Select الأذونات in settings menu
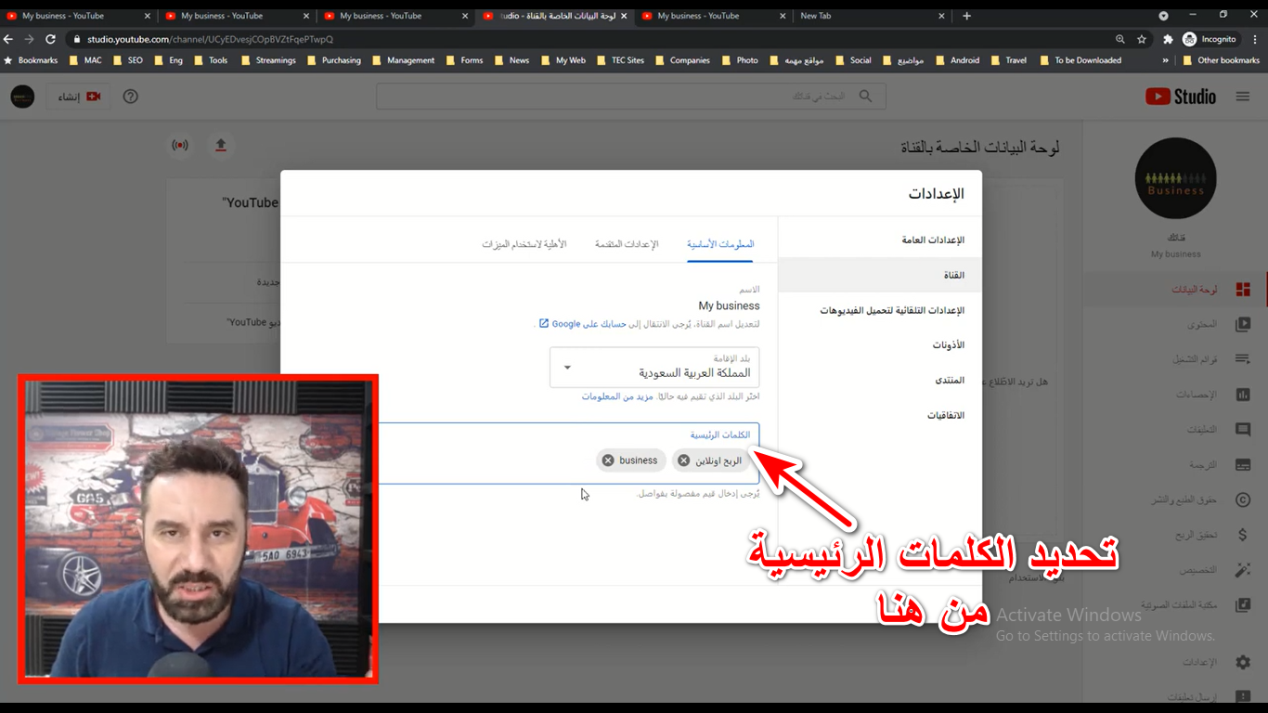Image resolution: width=1268 pixels, height=713 pixels. tap(948, 345)
